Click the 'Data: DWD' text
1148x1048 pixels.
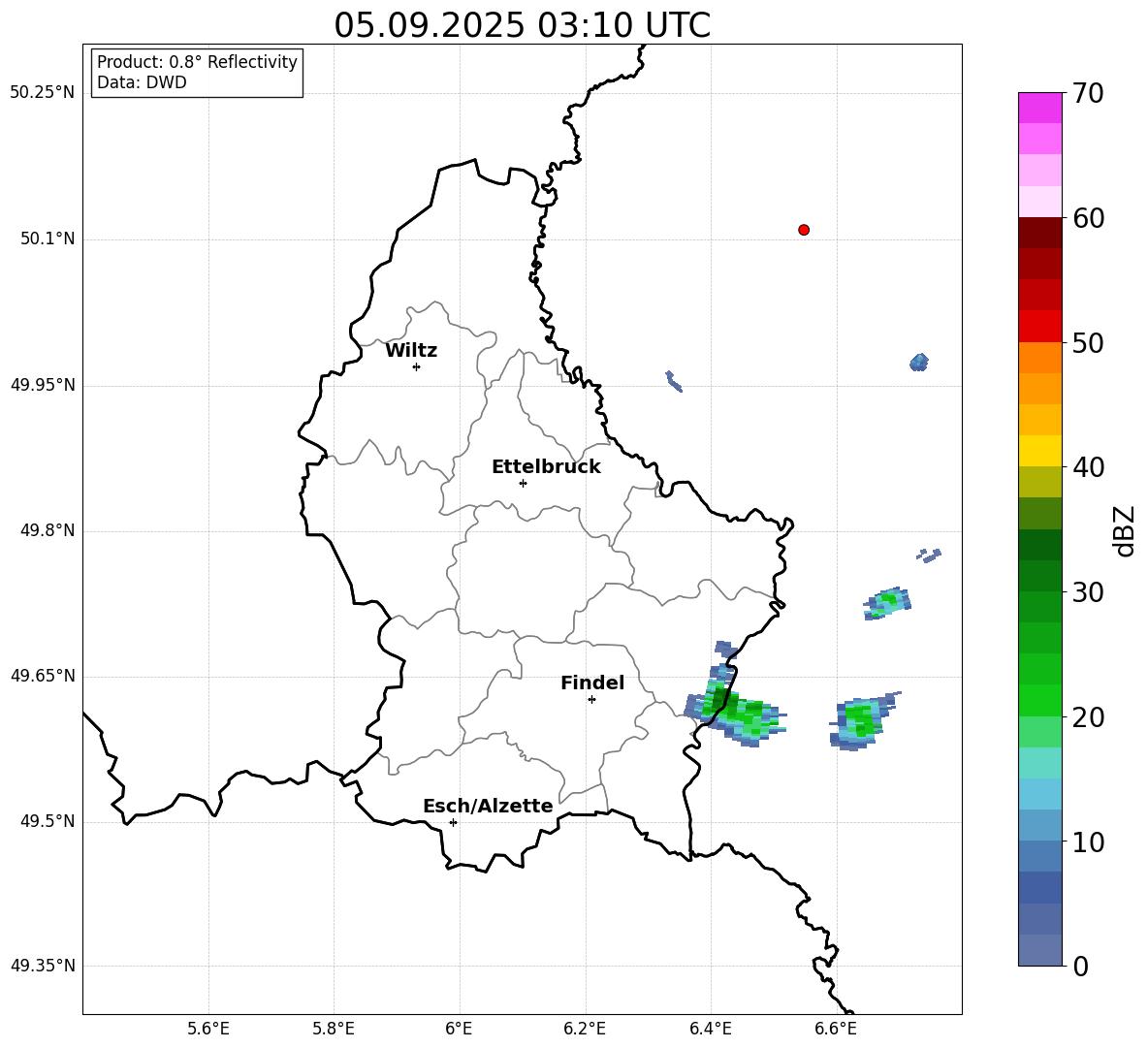[x=142, y=82]
